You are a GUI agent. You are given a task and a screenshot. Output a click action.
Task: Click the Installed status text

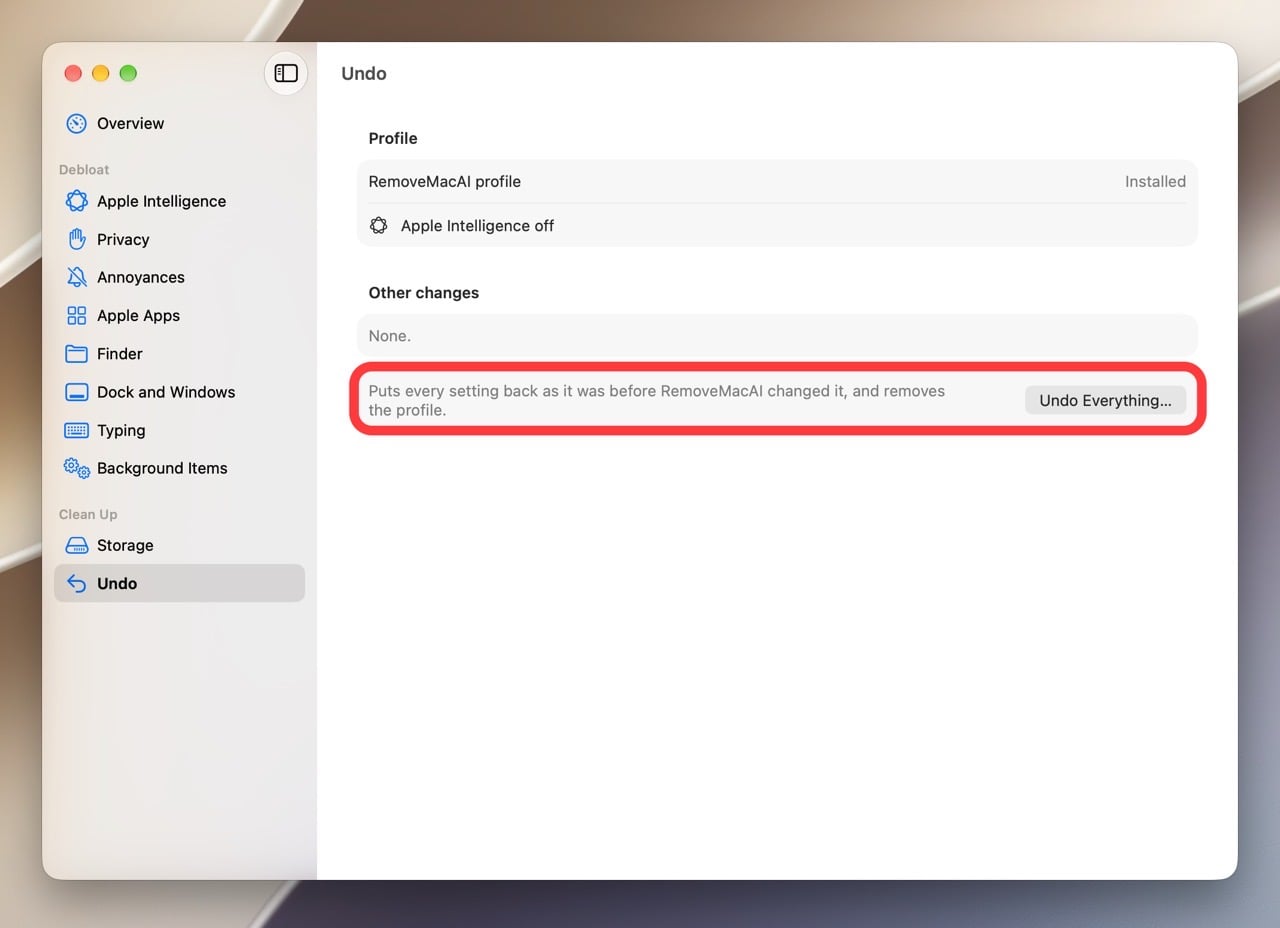[x=1155, y=182]
